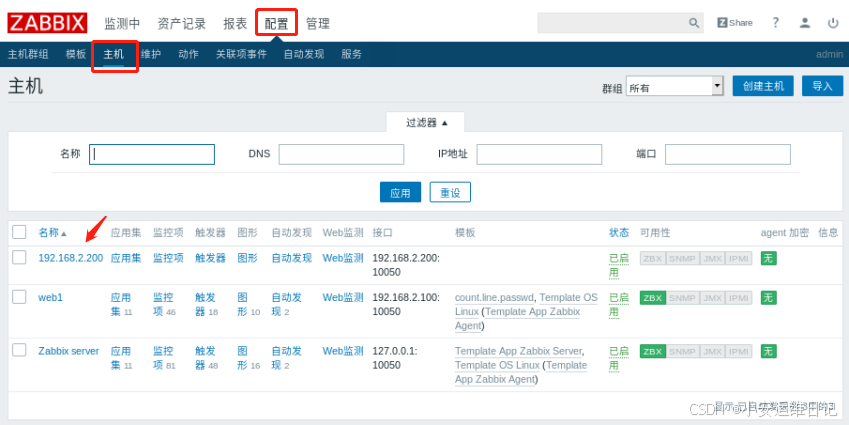The image size is (849, 425).
Task: Open host web1 link
Action: (50, 298)
